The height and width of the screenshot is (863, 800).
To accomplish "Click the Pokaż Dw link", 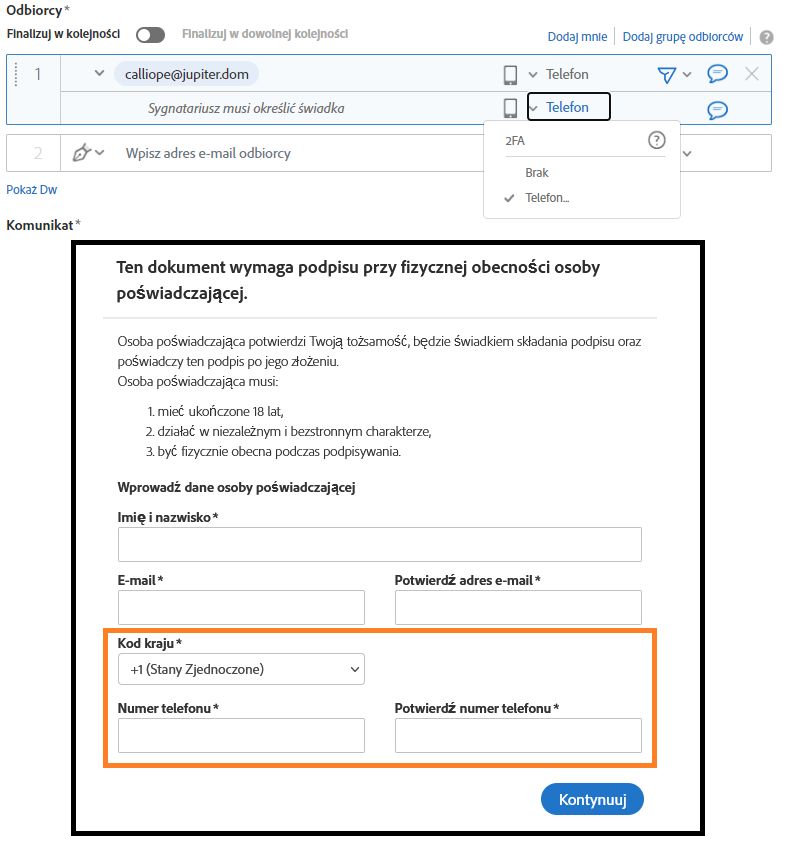I will coord(31,189).
